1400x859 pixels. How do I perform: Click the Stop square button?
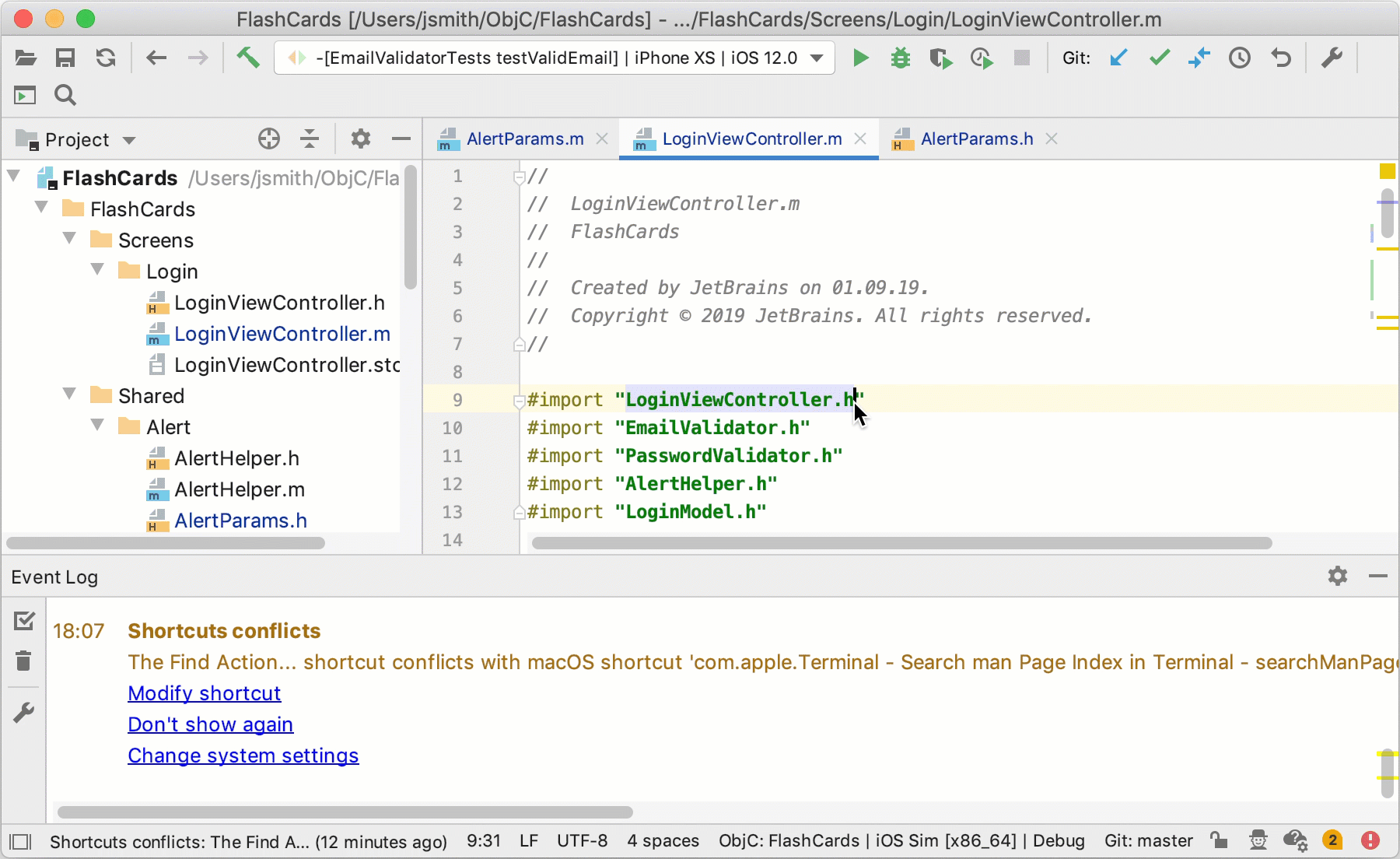point(1022,58)
